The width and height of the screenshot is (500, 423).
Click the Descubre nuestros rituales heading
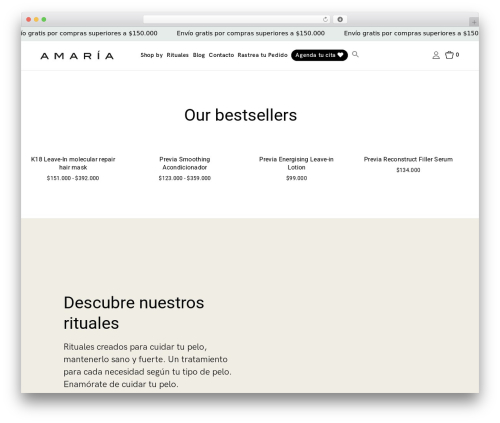(x=134, y=313)
